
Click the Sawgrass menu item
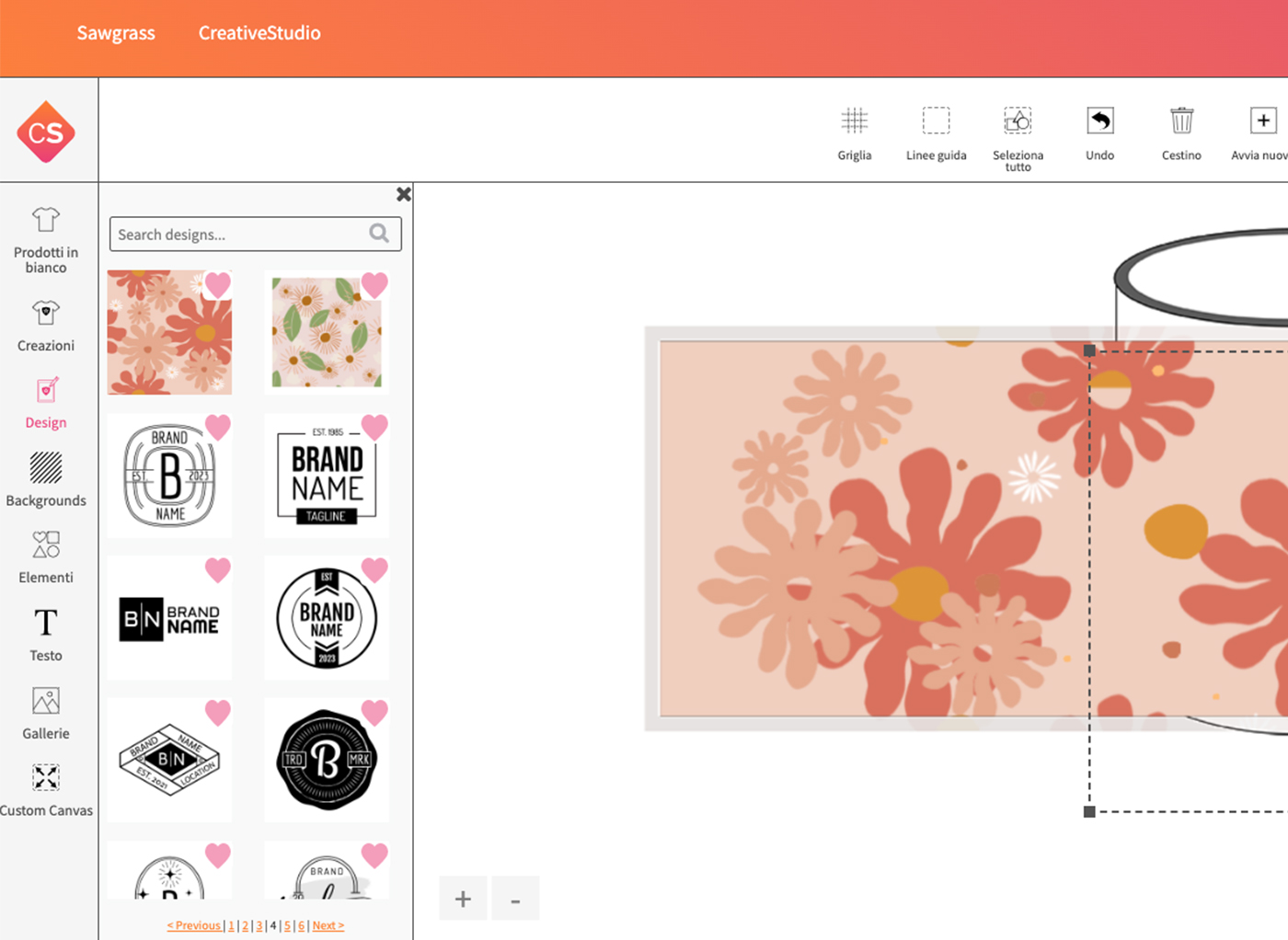(116, 33)
